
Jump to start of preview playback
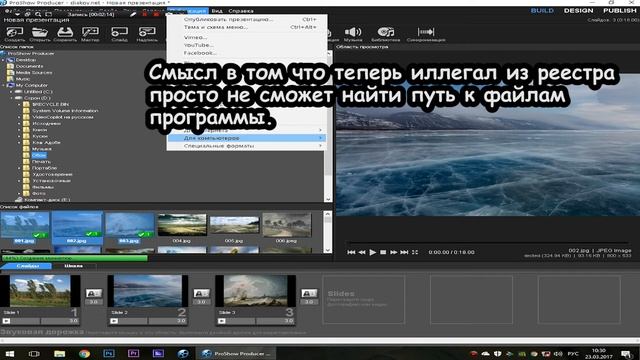[x=351, y=252]
